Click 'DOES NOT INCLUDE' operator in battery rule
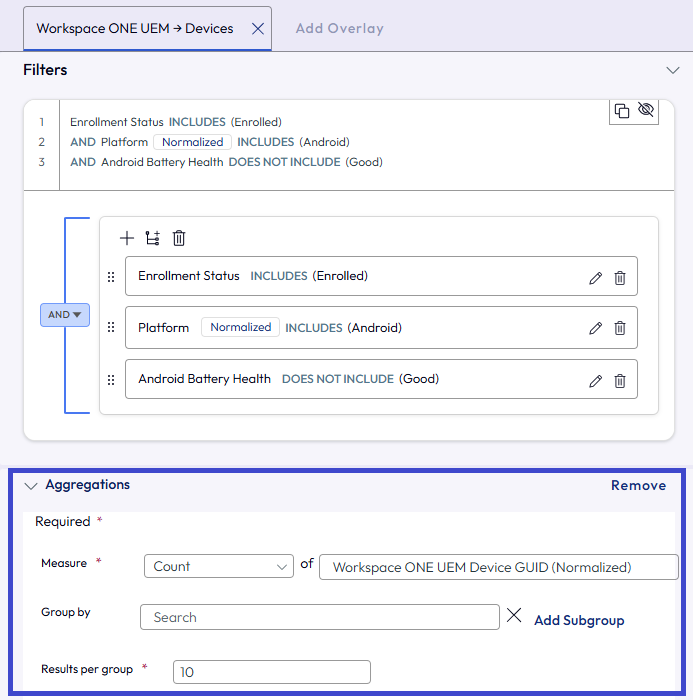The width and height of the screenshot is (693, 700). click(338, 379)
